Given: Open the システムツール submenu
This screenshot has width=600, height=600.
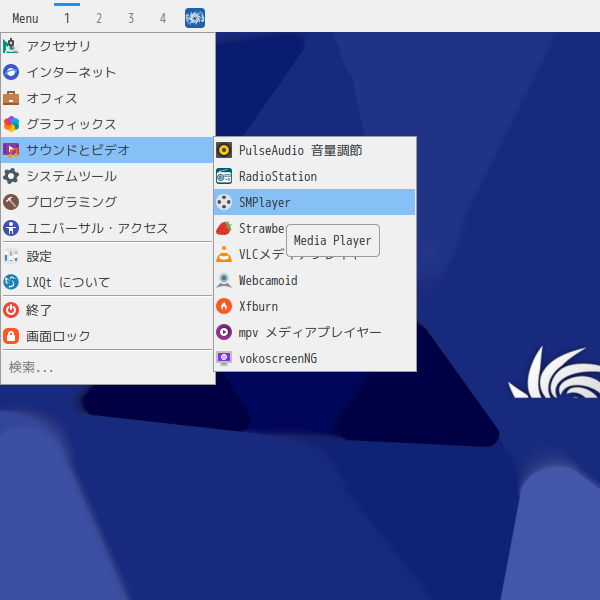Looking at the screenshot, I should pos(107,176).
